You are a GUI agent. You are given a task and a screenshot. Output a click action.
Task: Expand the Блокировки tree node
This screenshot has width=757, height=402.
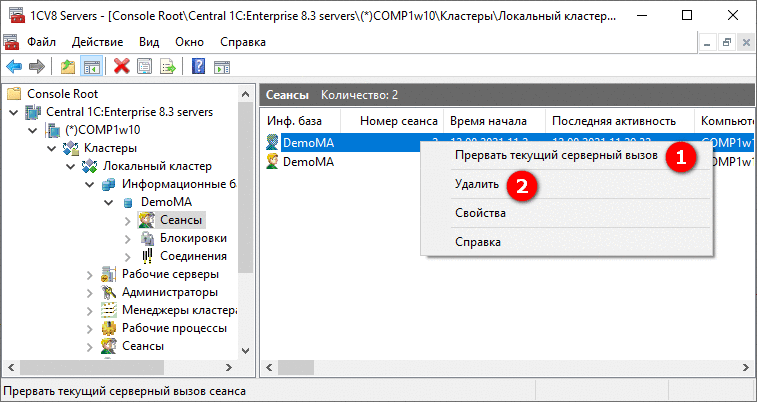point(128,238)
